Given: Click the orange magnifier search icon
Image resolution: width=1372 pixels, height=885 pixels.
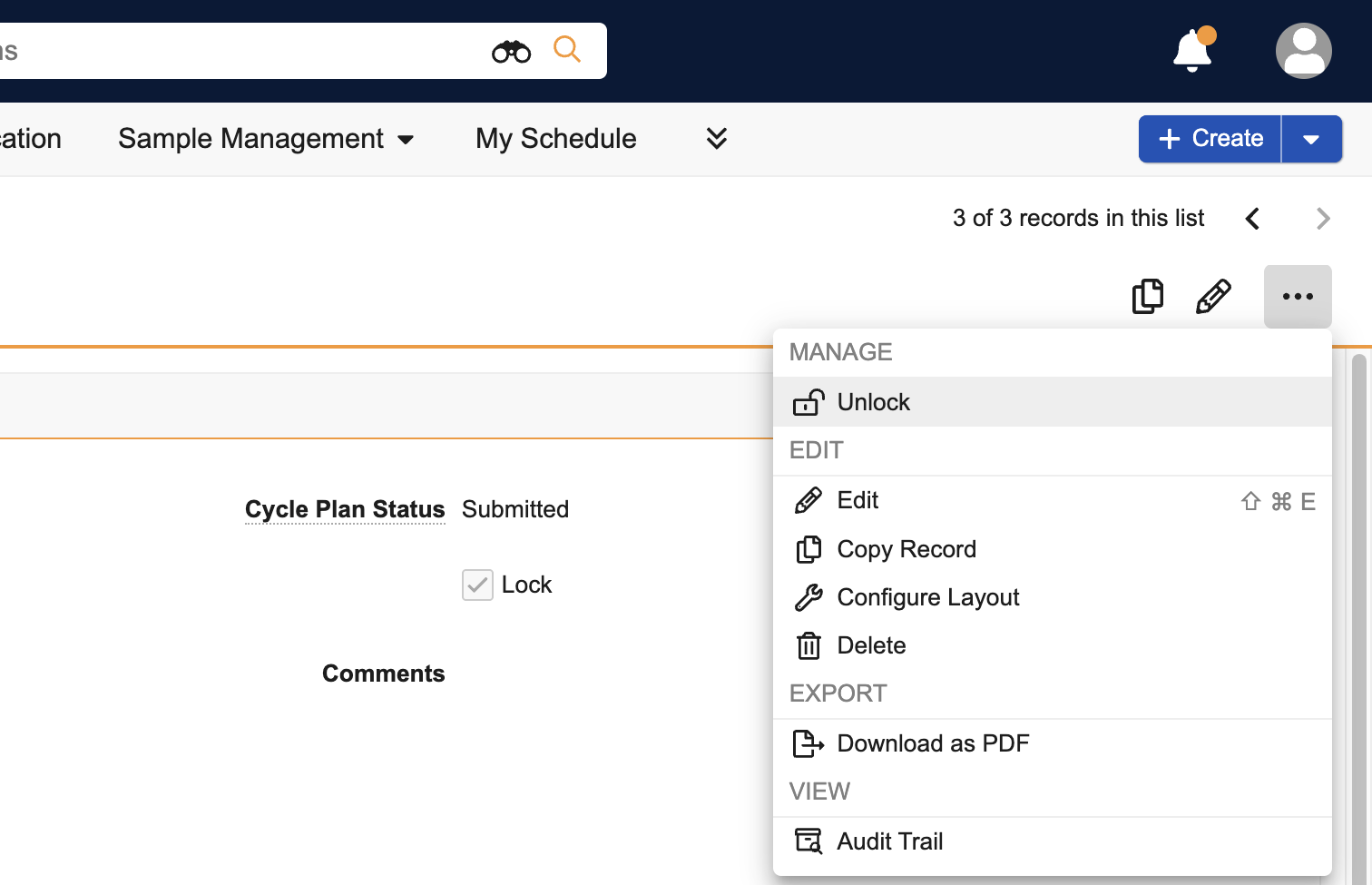Looking at the screenshot, I should coord(567,50).
